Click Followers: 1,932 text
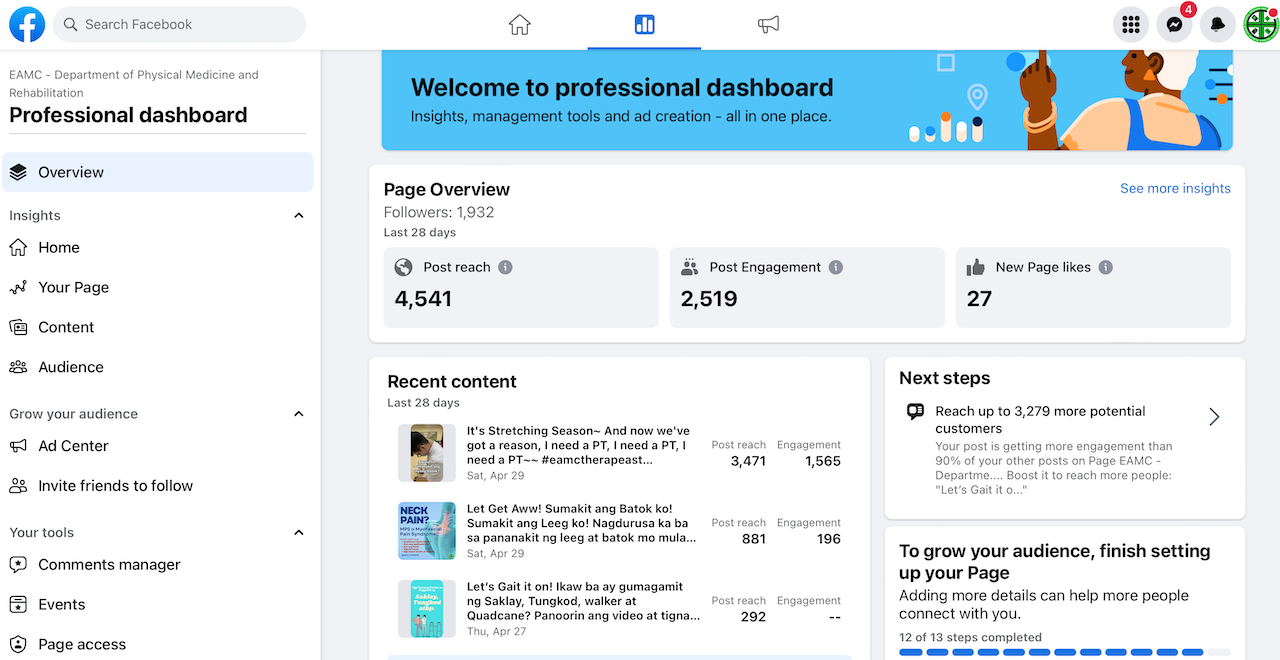This screenshot has height=660, width=1280. 439,212
